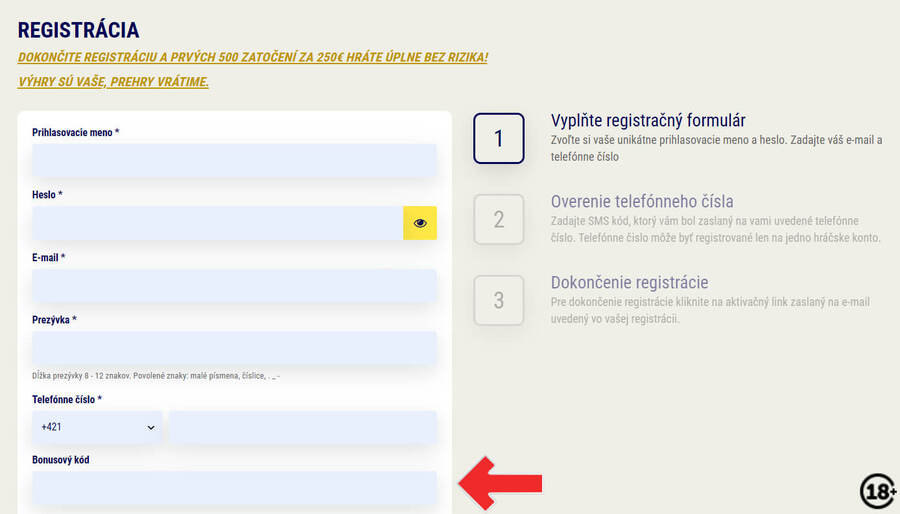
Task: Click the "Prezývka *" label
Action: coord(54,320)
